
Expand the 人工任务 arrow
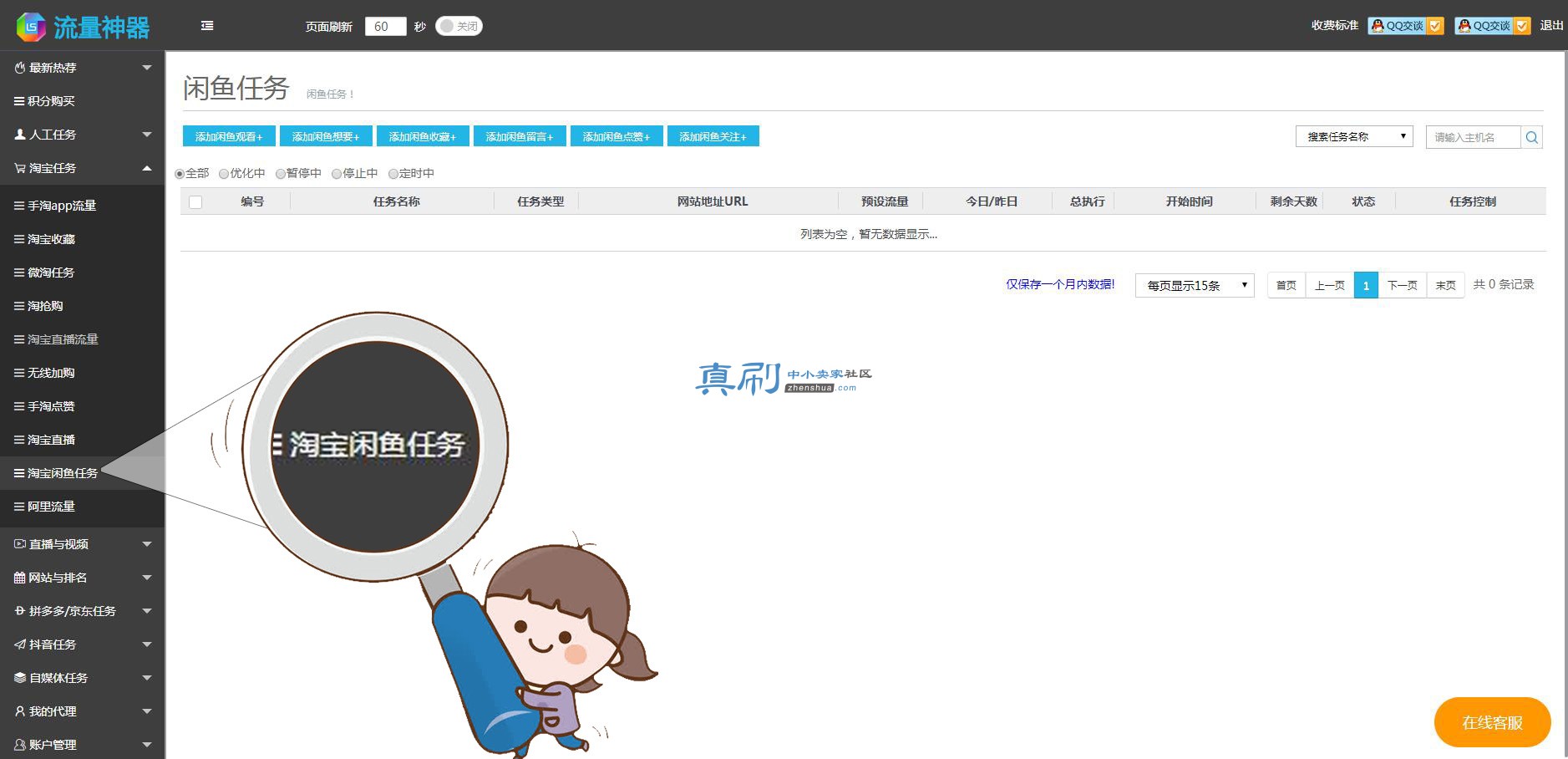coord(147,135)
